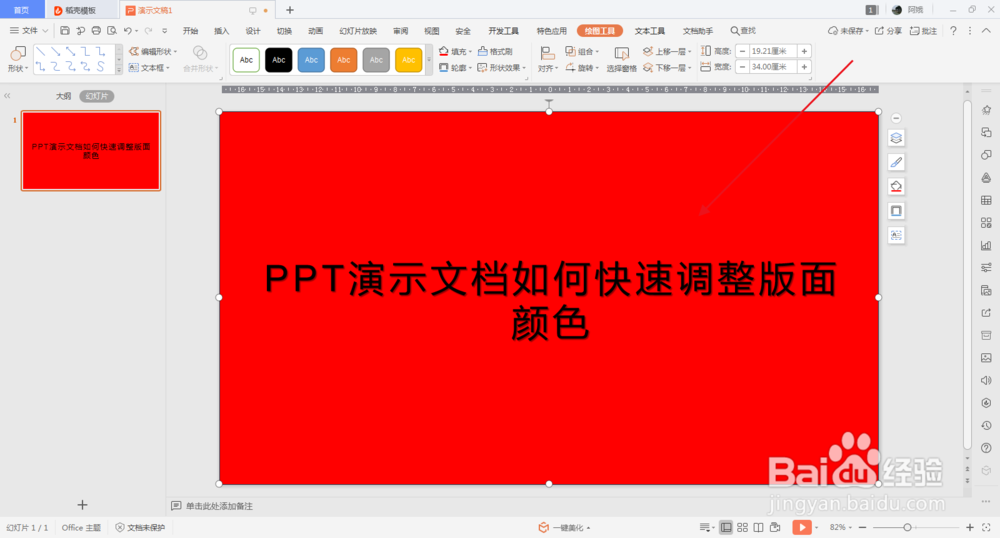Click the Print icon in quick access toolbar
This screenshot has width=1000, height=538.
click(x=96, y=31)
